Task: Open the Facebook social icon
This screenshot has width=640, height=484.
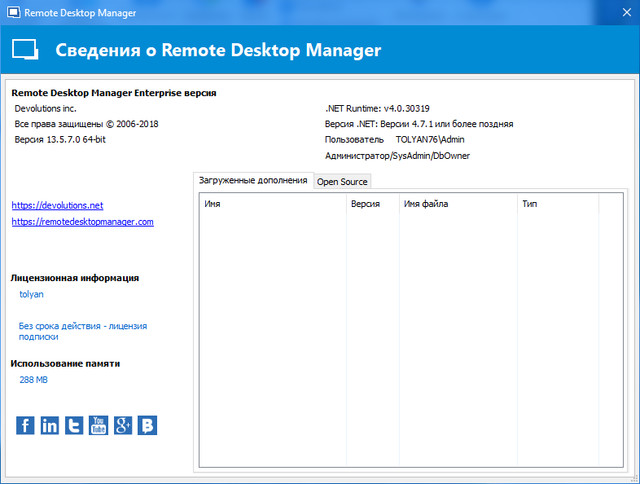Action: pos(25,425)
